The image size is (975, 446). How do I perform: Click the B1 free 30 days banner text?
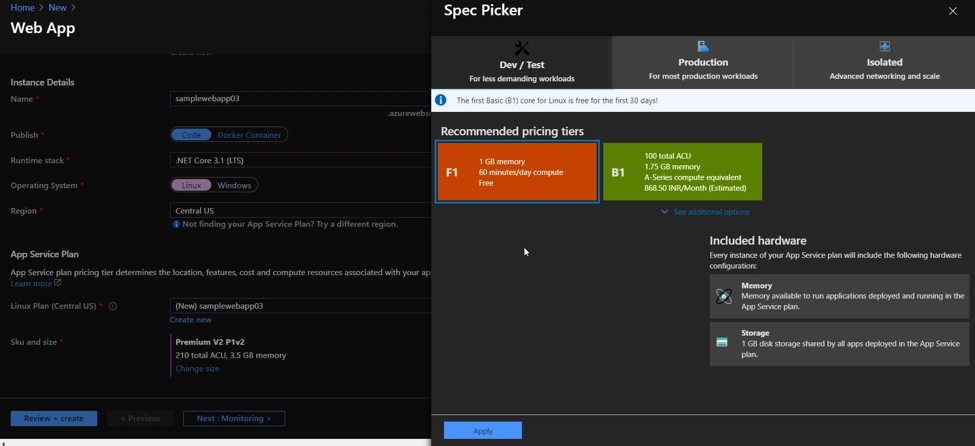(x=557, y=100)
